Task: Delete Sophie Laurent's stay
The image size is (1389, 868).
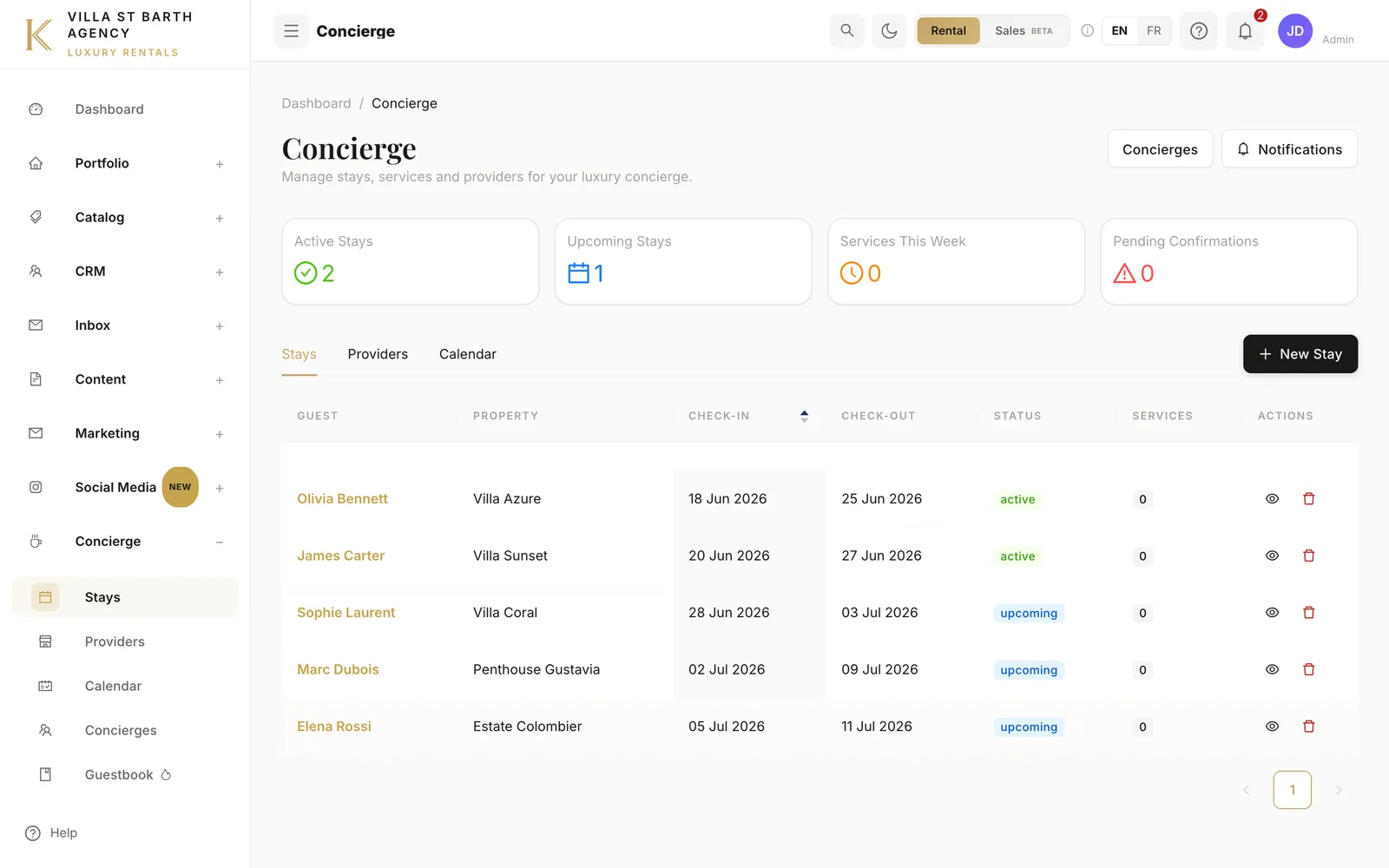Action: [x=1308, y=613]
